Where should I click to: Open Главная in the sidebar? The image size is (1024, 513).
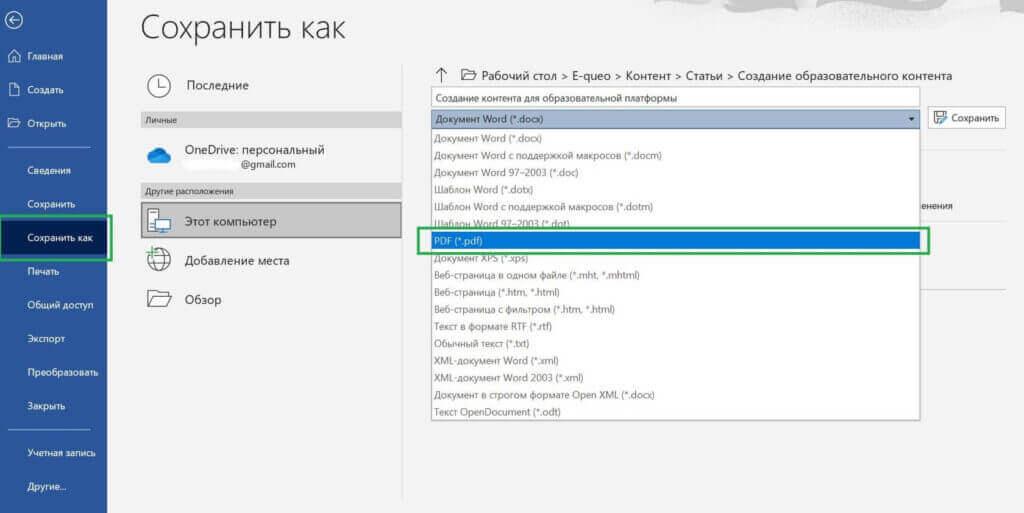[x=45, y=56]
